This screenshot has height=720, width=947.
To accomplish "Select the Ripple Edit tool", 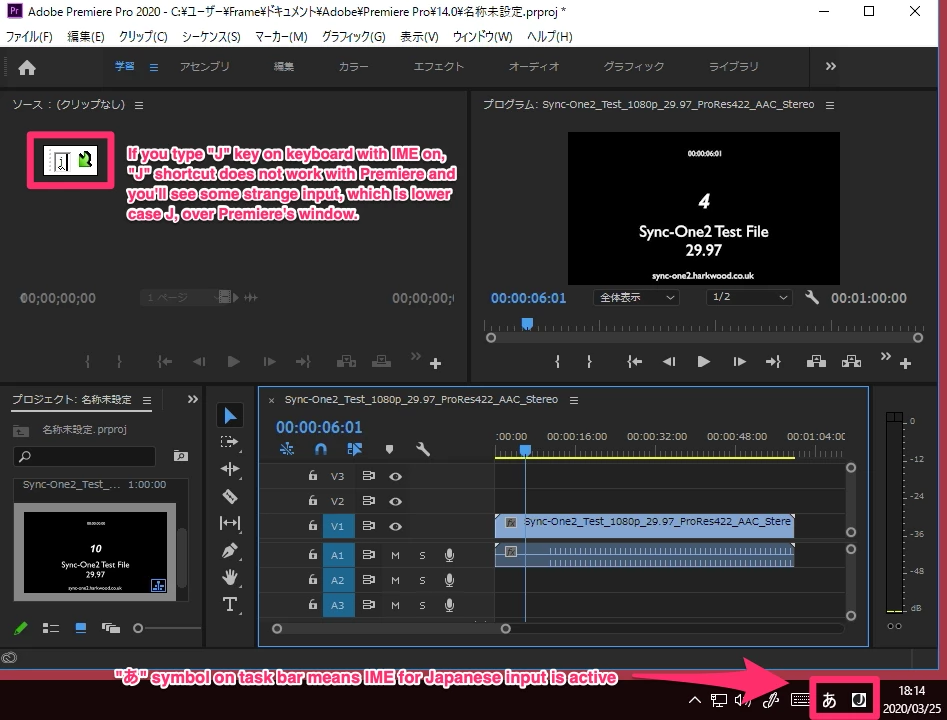I will [230, 469].
